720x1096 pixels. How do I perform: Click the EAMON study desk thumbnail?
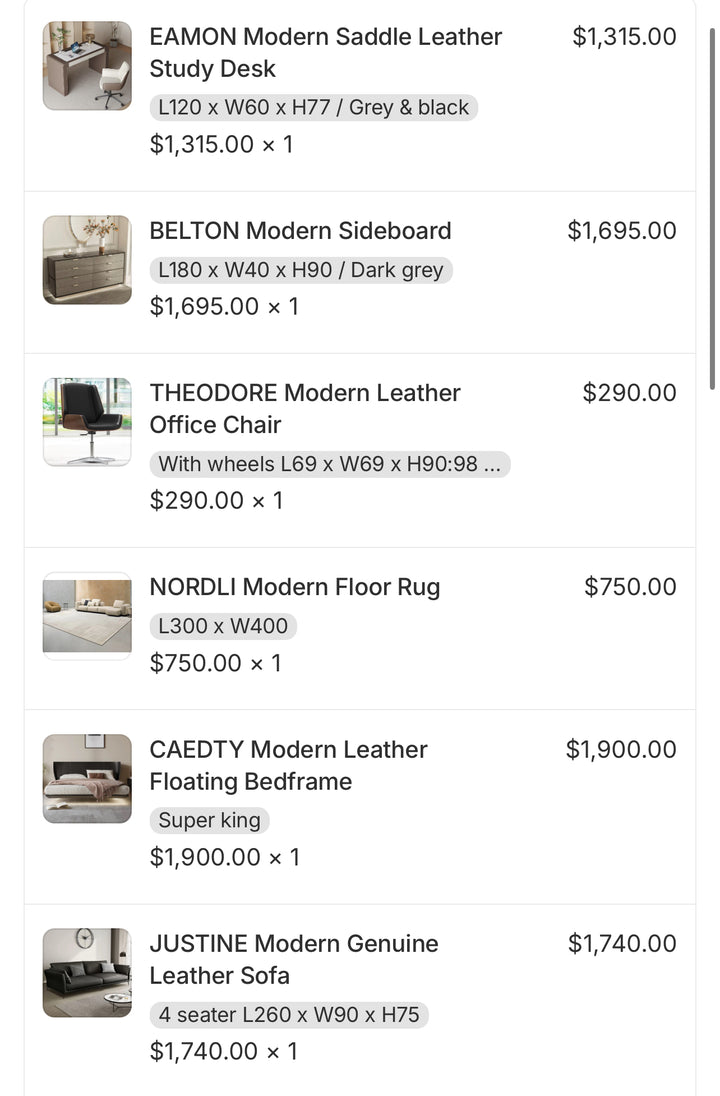click(x=87, y=66)
